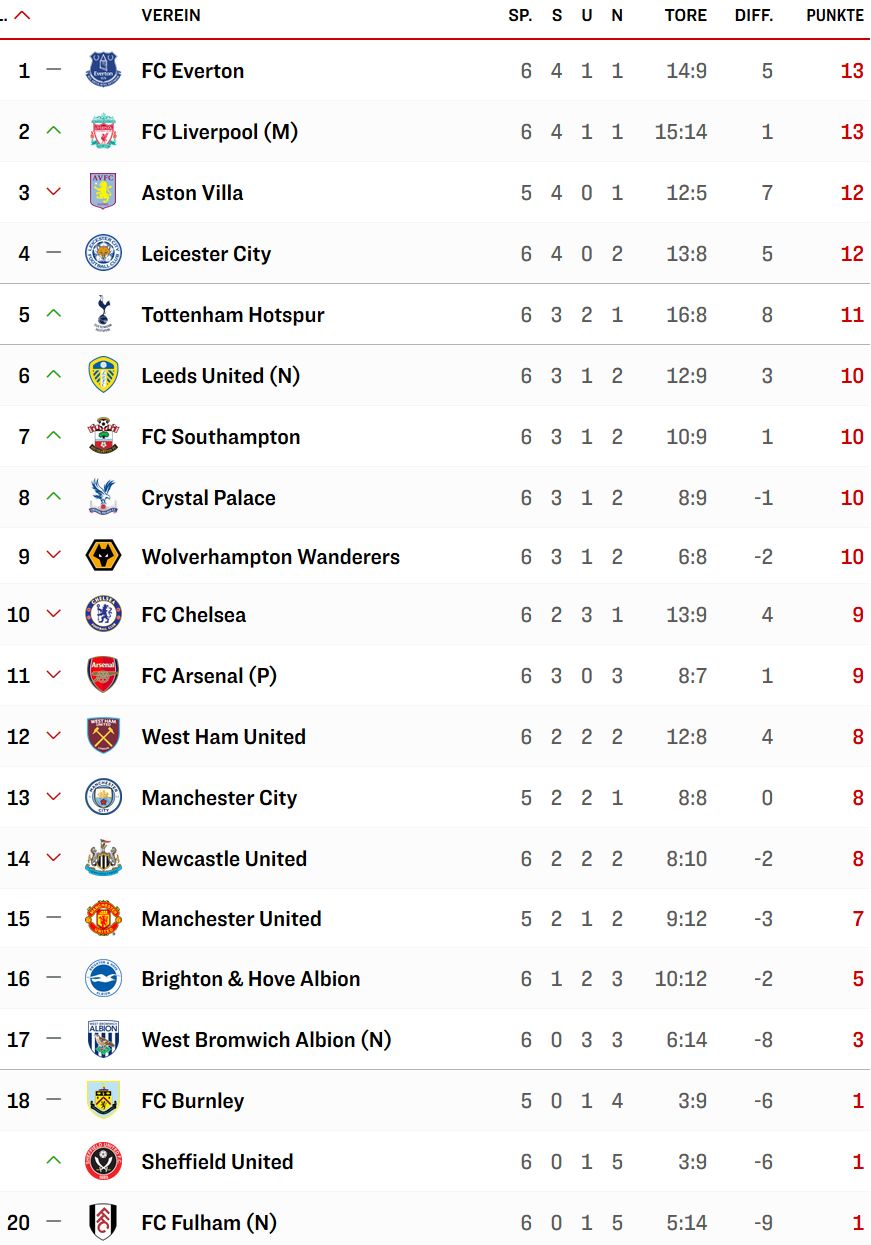Click the FC Fulham club crest
The image size is (871, 1245).
click(x=103, y=1222)
